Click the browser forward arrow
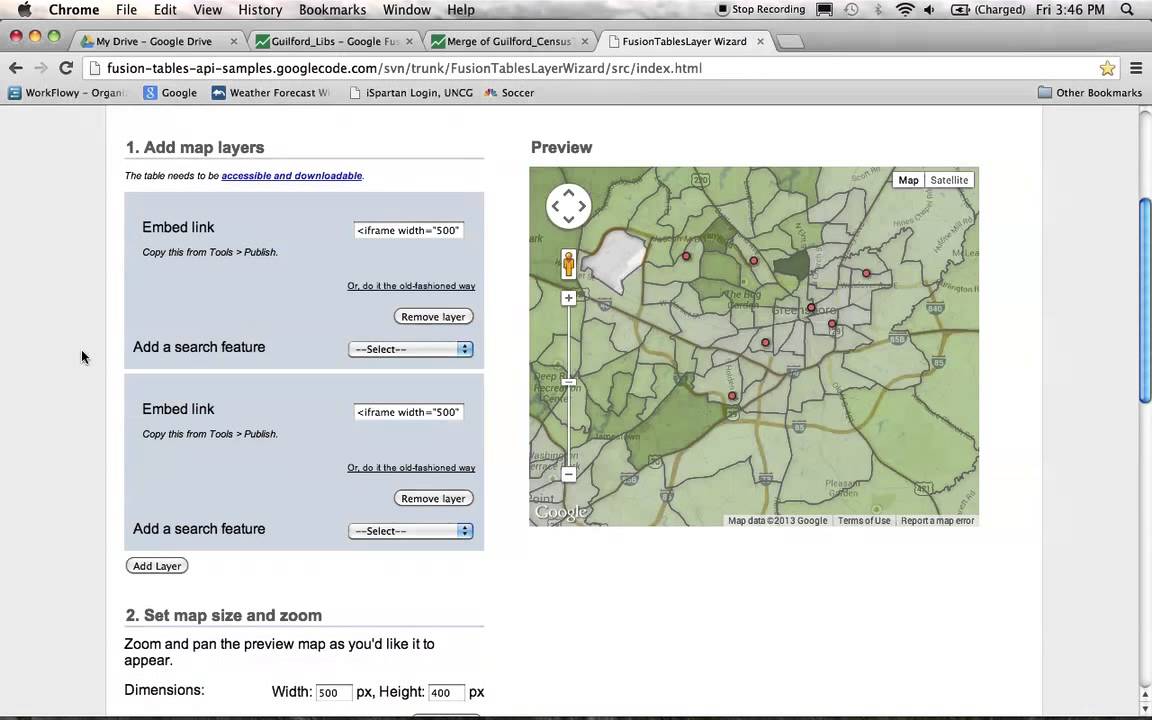 pyautogui.click(x=41, y=68)
